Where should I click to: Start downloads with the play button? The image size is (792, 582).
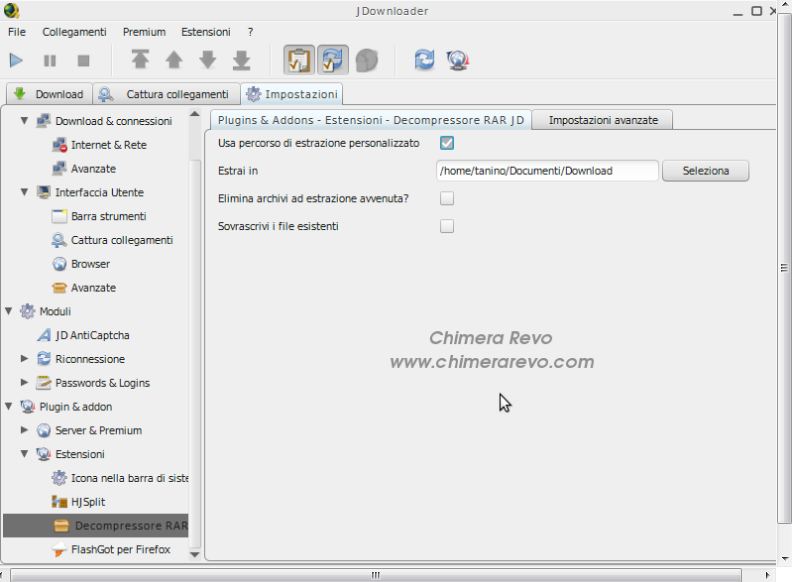[16, 61]
